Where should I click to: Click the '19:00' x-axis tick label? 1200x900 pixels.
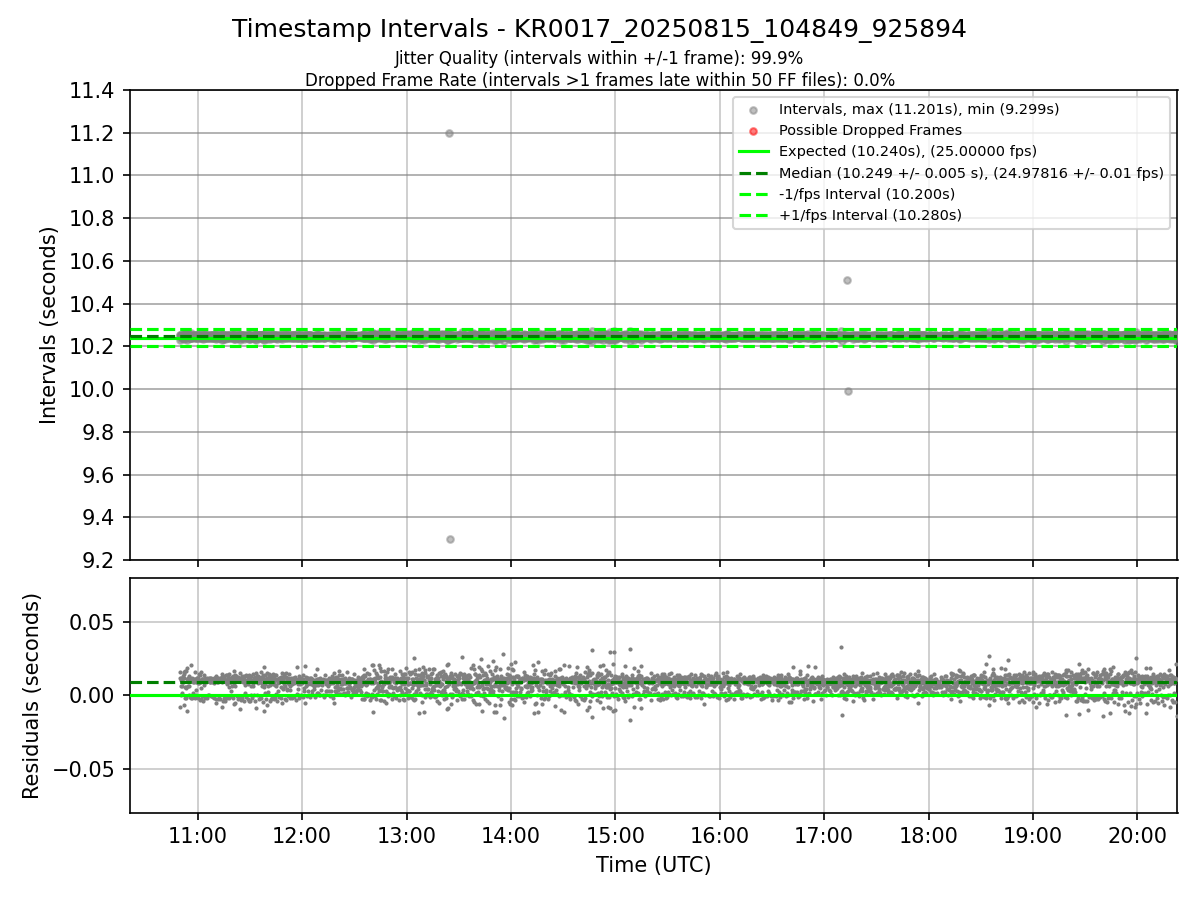pos(1032,834)
